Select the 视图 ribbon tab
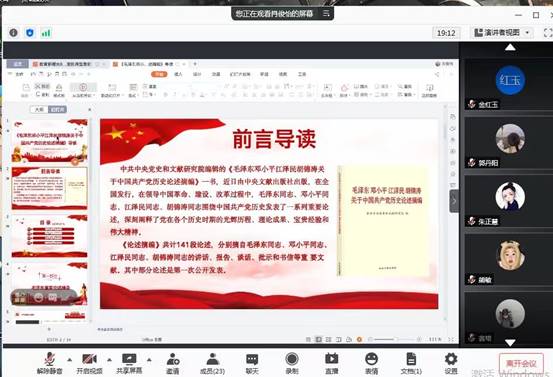Screen dimensions: 553x377 (283, 74)
